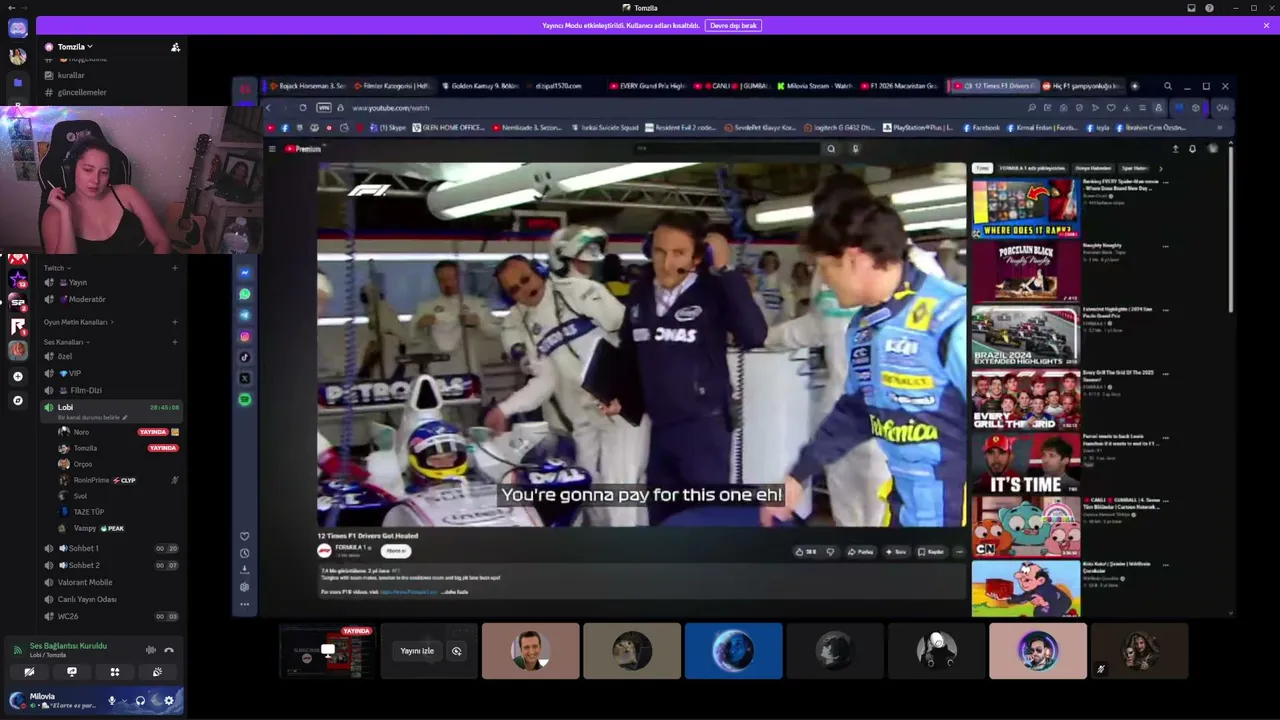This screenshot has width=1280, height=720.
Task: Click the main shared stream video
Action: (733, 346)
